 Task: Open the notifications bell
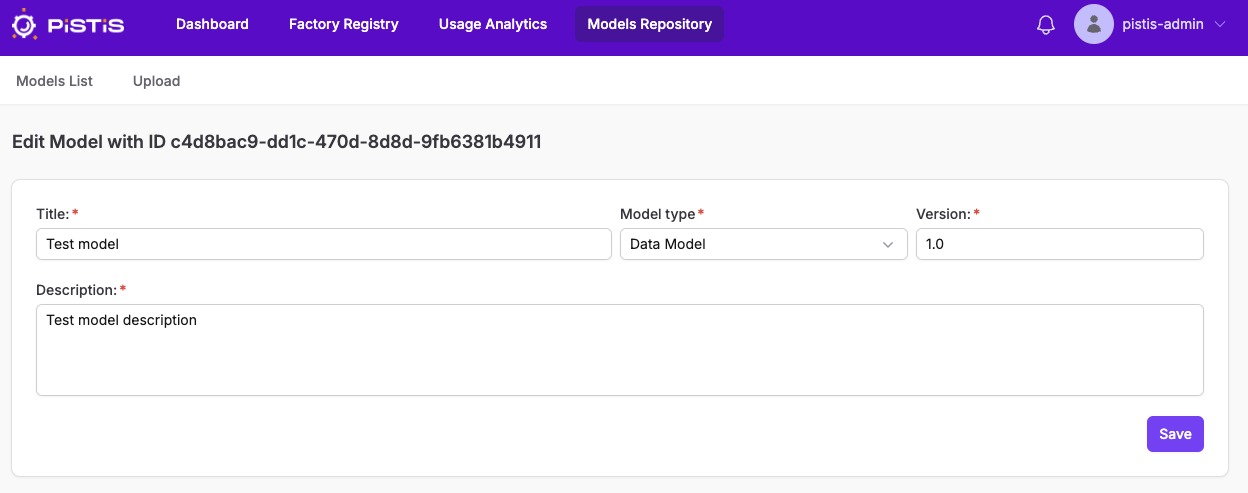[1046, 25]
